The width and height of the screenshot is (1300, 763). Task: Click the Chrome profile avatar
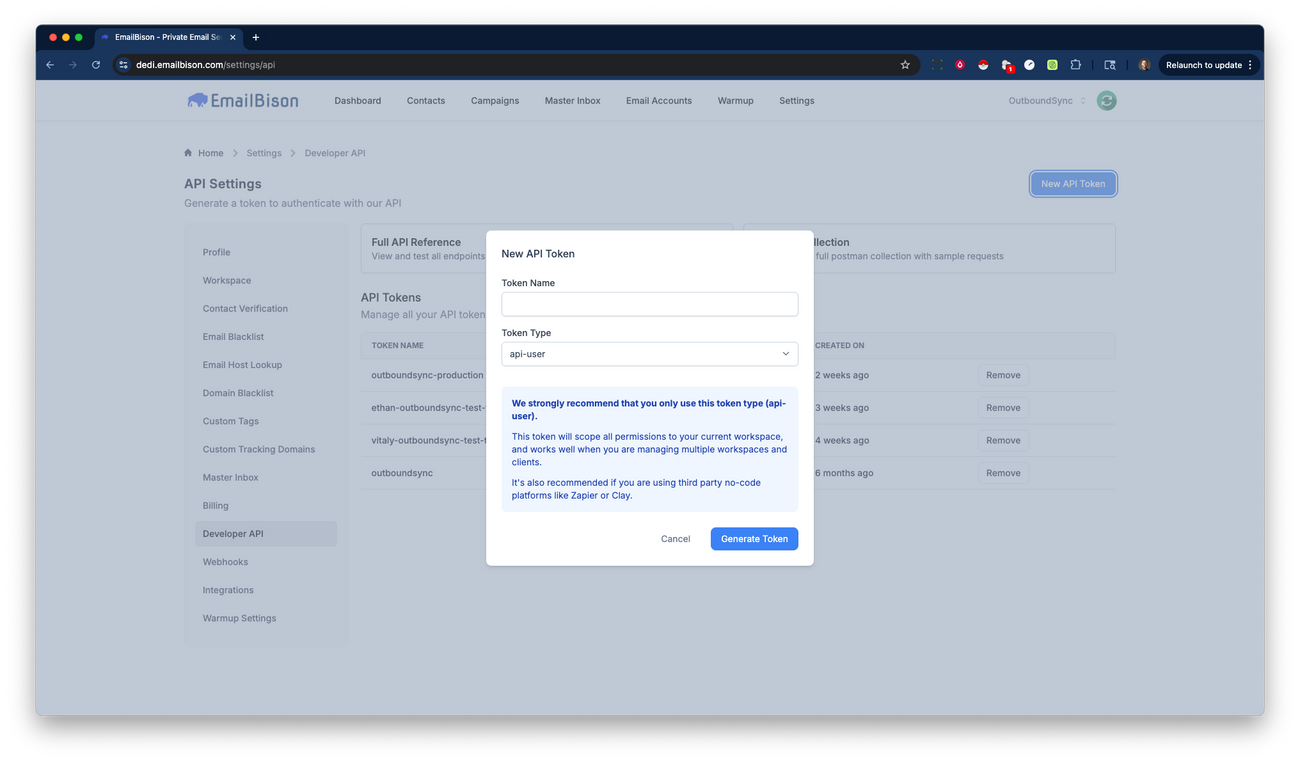(x=1143, y=64)
